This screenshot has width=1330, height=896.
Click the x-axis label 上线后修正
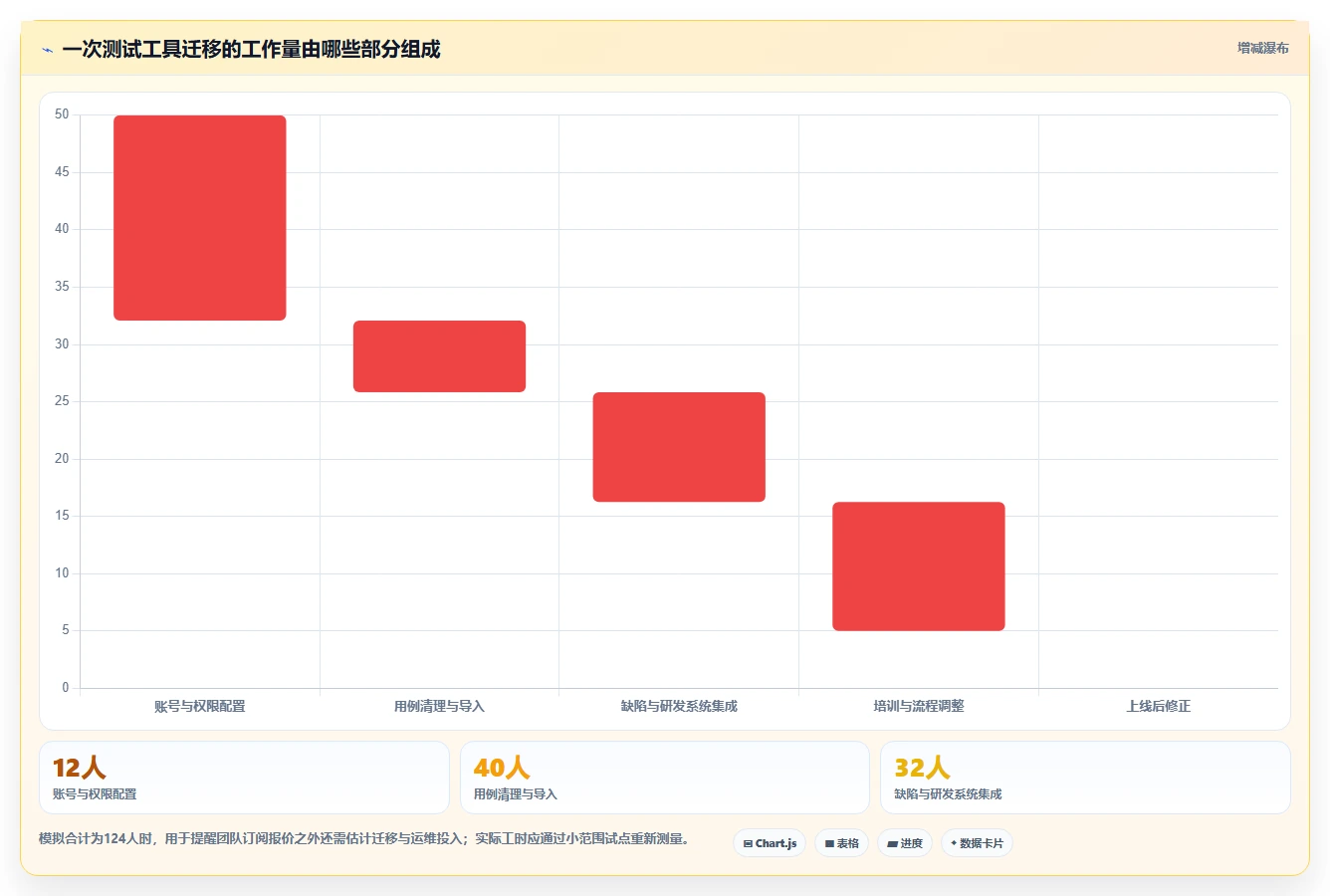1159,706
